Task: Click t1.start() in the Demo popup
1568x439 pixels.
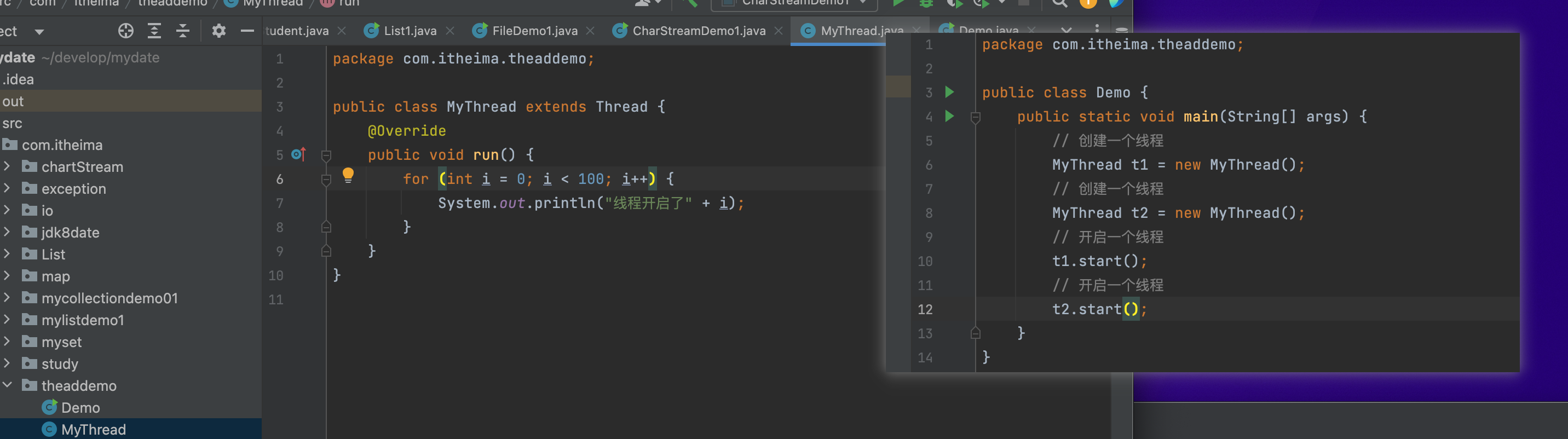Action: pos(1099,261)
